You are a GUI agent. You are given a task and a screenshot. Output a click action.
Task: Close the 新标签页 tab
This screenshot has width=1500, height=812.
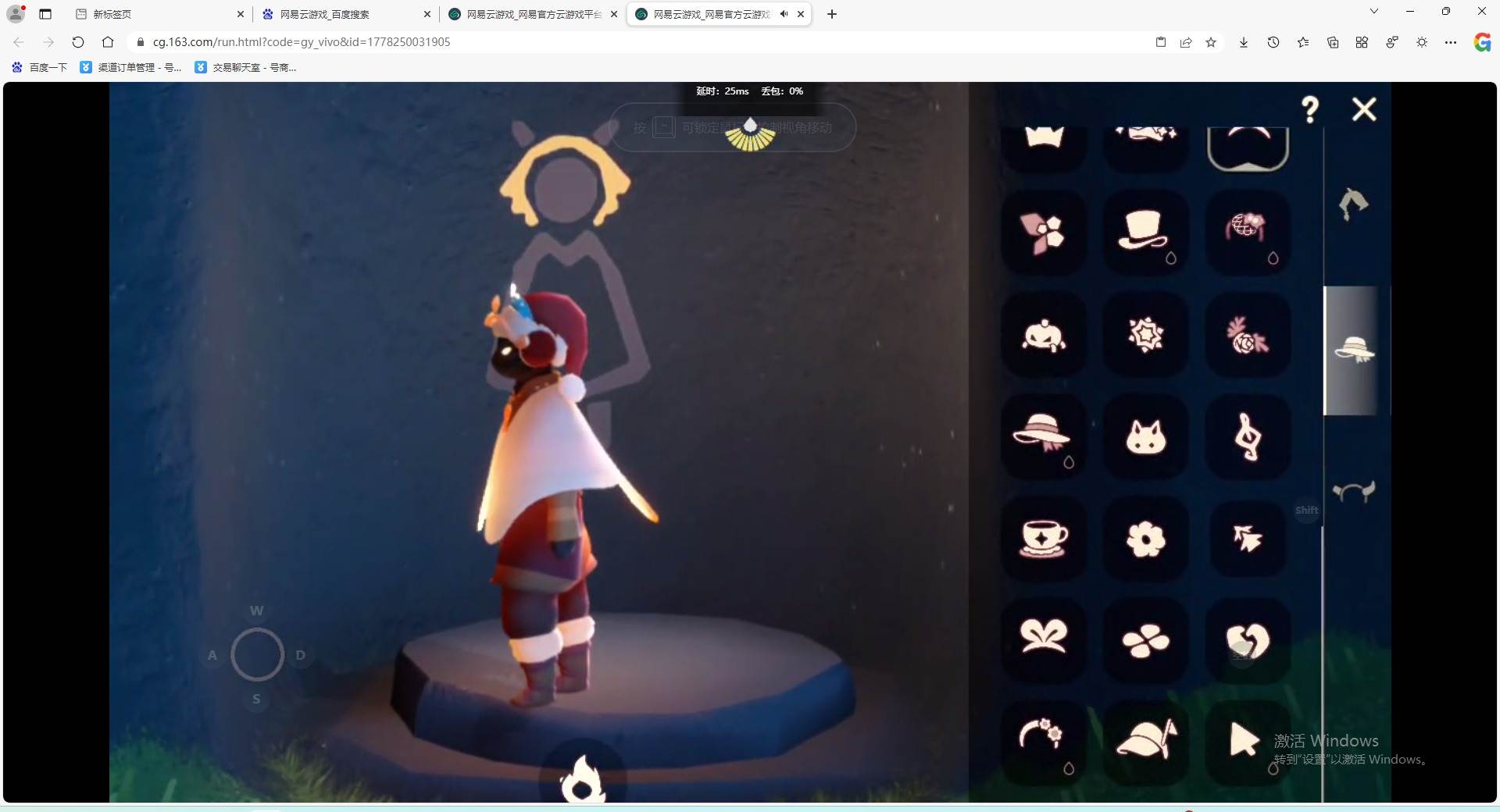click(x=240, y=14)
